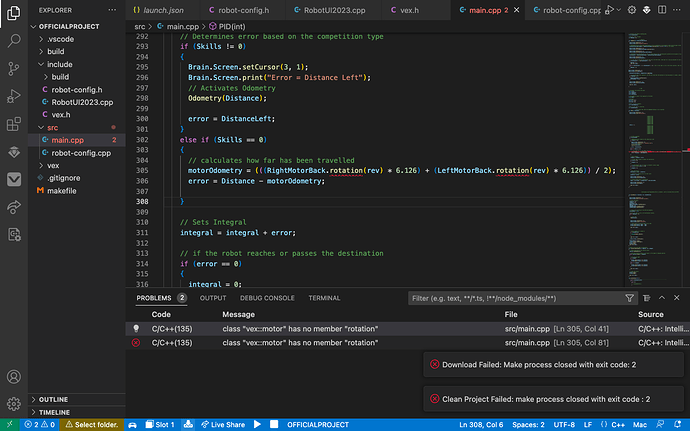This screenshot has width=690, height=431.
Task: Expand the vex folder
Action: click(x=77, y=166)
